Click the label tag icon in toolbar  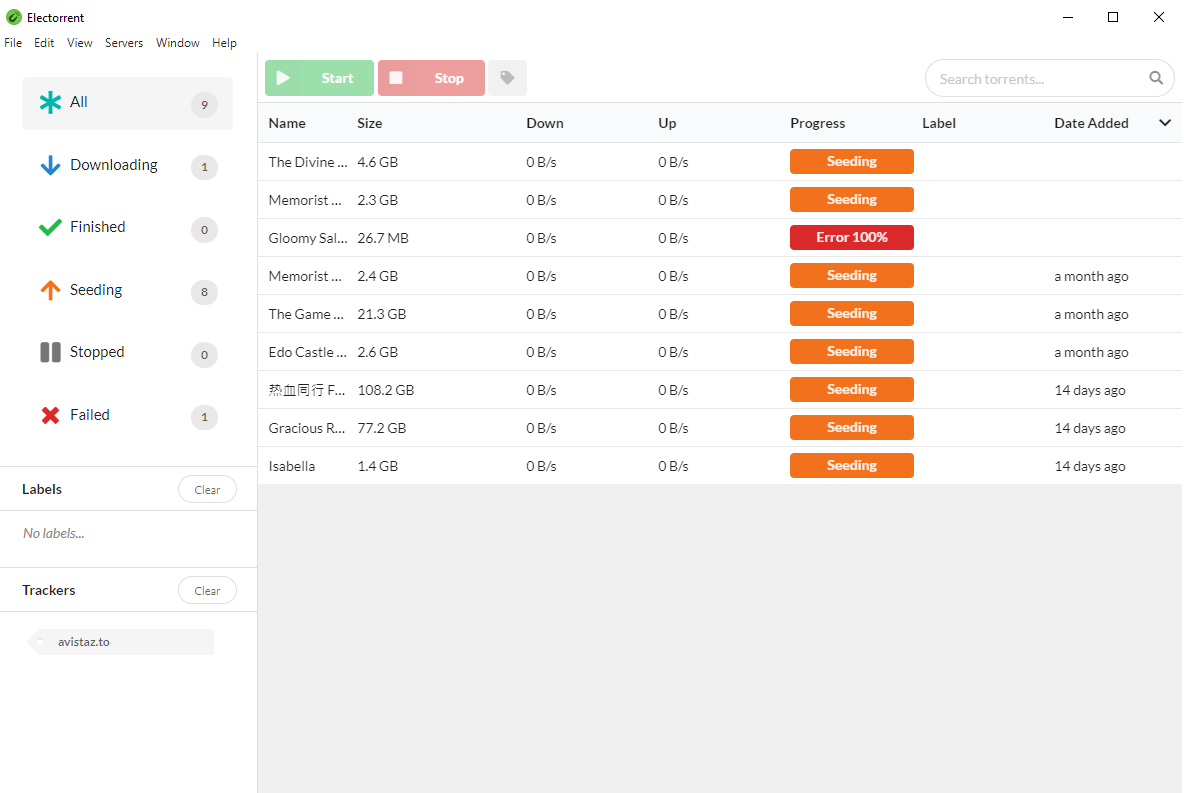tap(507, 78)
